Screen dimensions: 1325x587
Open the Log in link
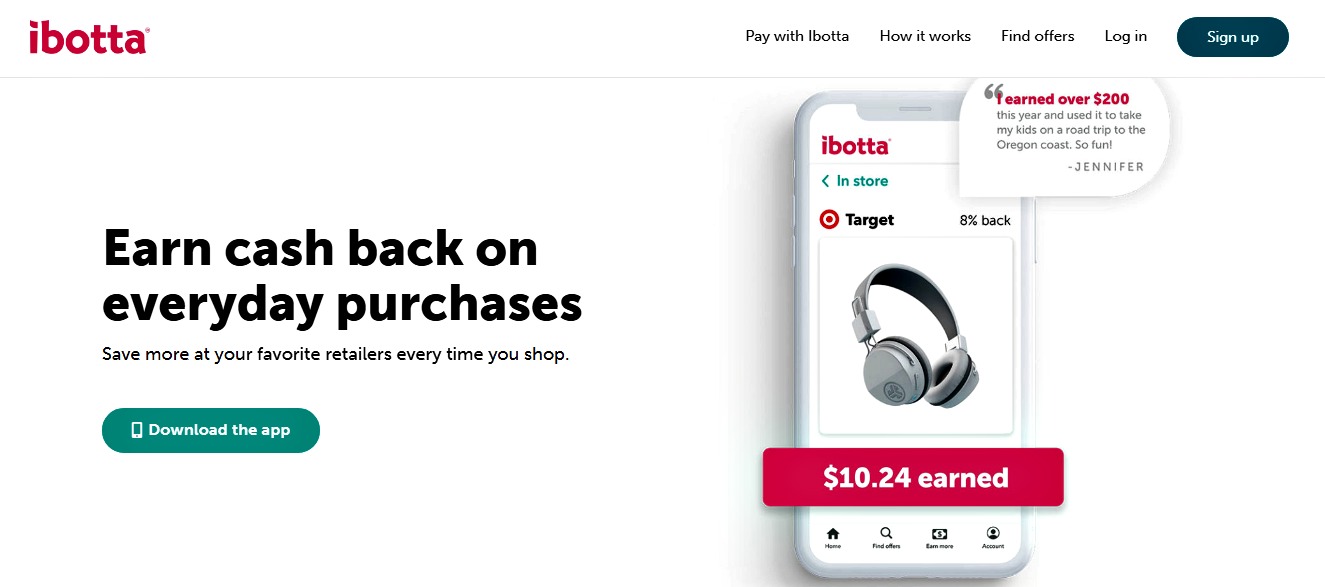[1126, 36]
